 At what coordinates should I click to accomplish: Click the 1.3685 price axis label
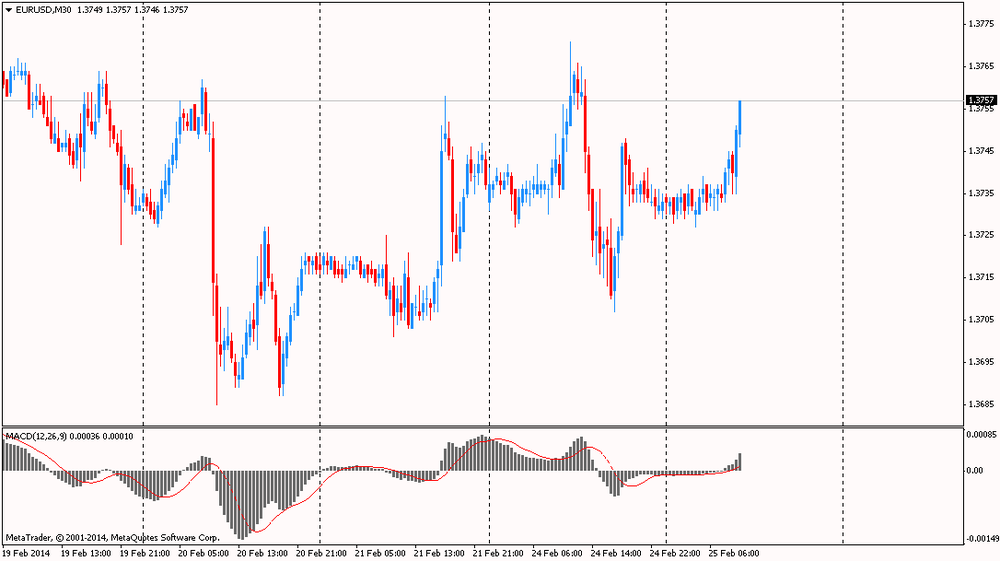[x=981, y=404]
